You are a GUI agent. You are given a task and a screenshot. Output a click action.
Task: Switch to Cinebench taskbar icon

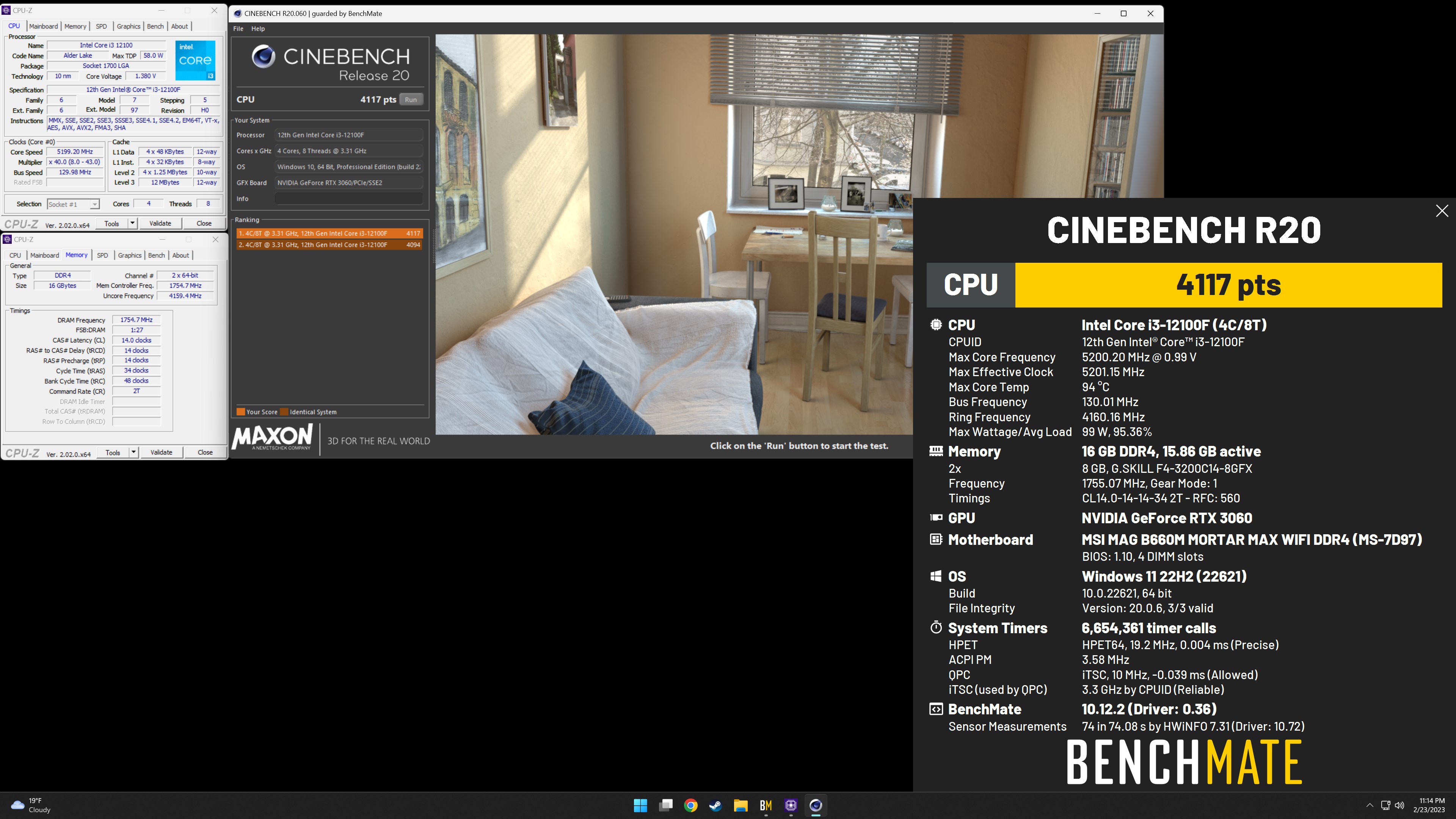pos(816,805)
